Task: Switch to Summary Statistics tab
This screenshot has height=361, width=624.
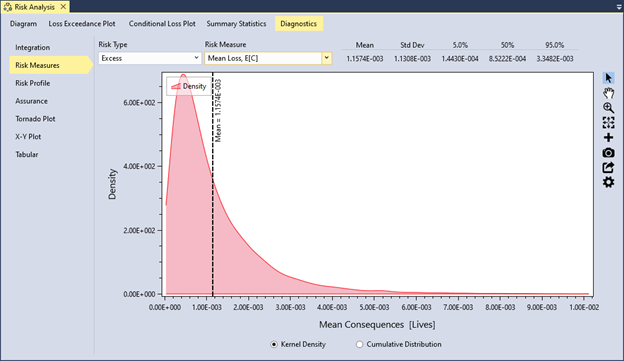Action: 236,23
